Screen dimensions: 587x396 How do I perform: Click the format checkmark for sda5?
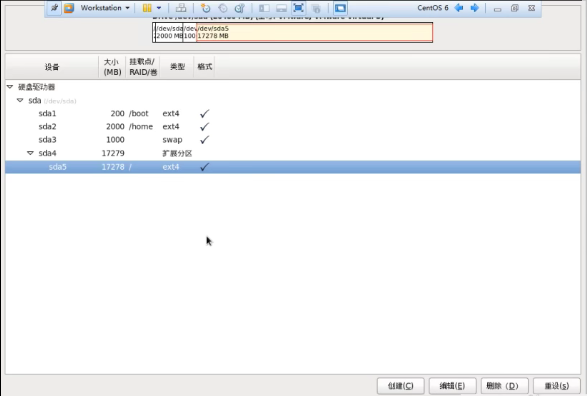click(x=204, y=167)
